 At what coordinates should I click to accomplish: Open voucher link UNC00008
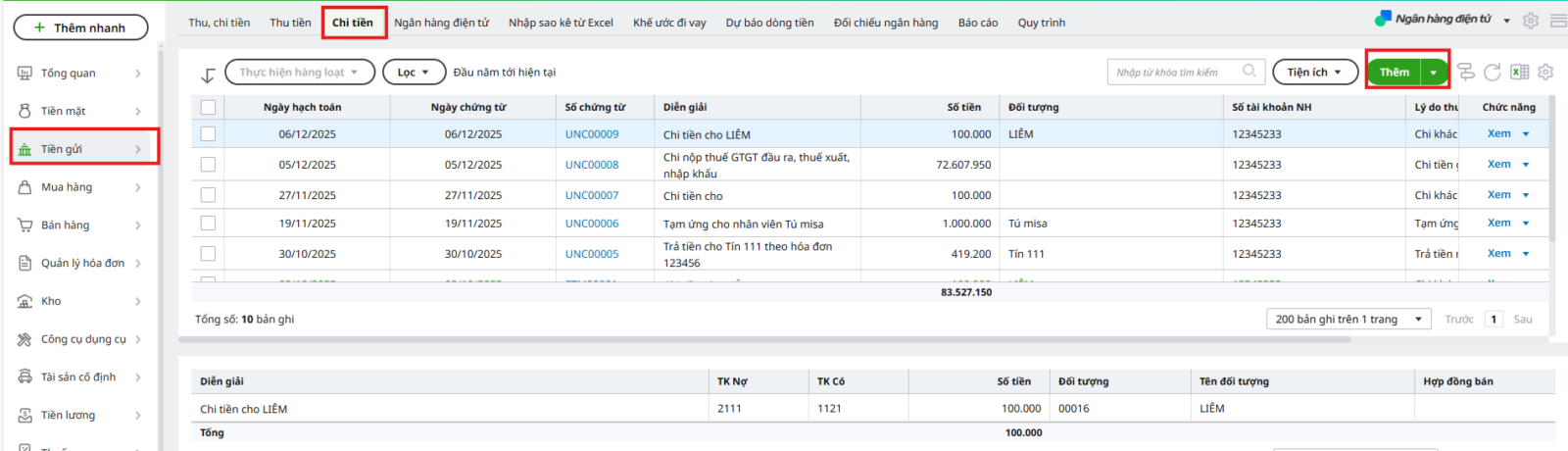[x=591, y=165]
